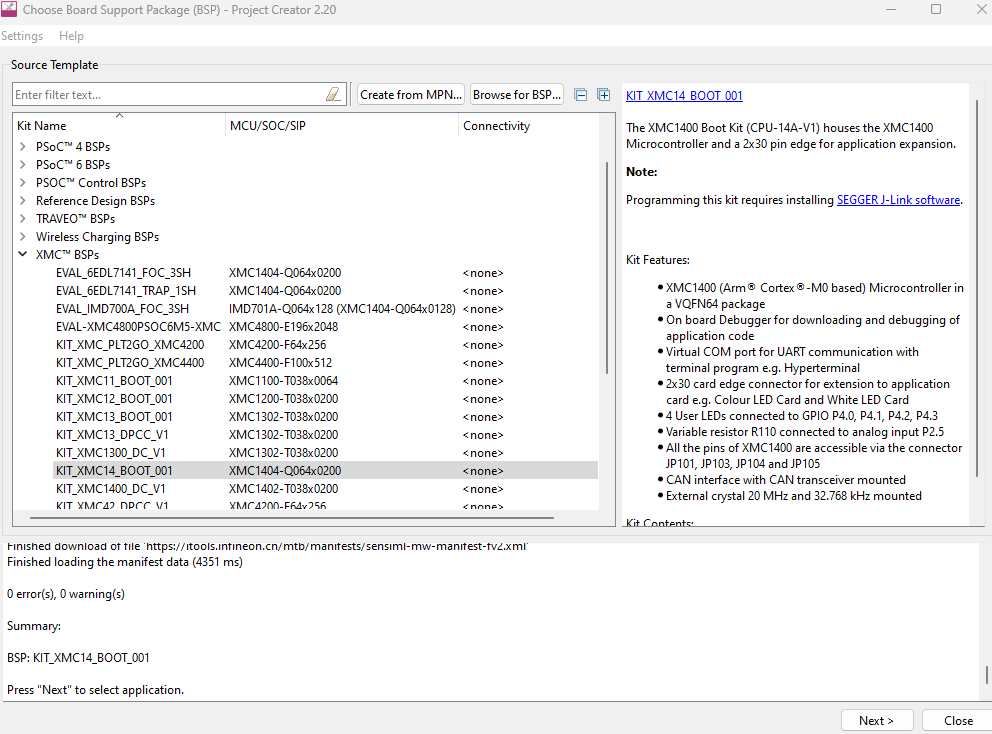Collapse all tree items icon
The width and height of the screenshot is (992, 734).
[581, 95]
